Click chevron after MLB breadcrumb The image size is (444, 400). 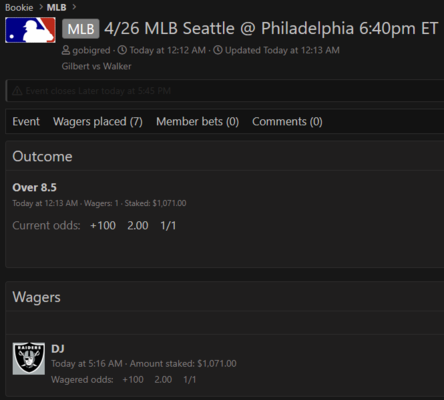(x=74, y=7)
